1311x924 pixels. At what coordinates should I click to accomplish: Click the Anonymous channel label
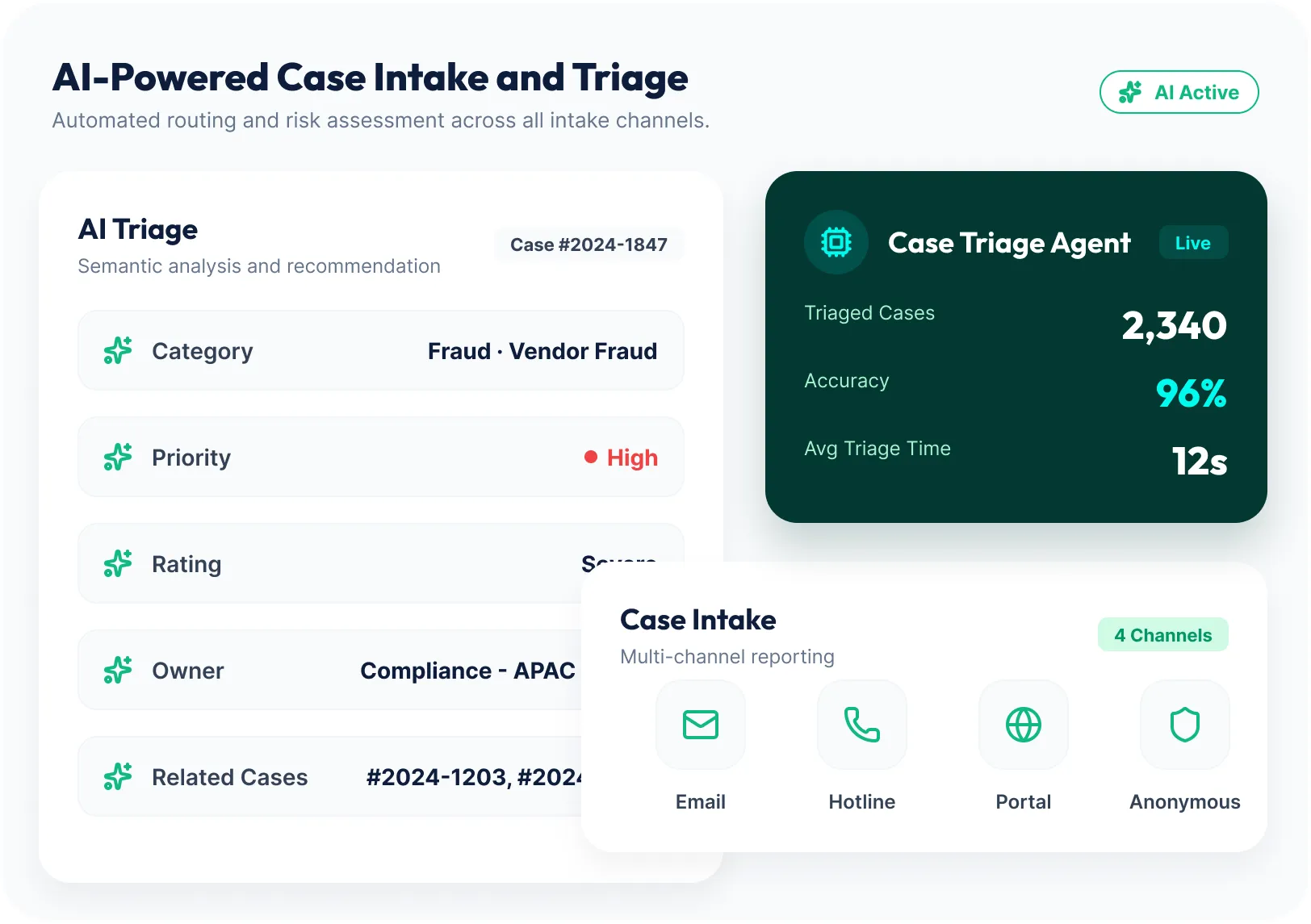[x=1185, y=801]
